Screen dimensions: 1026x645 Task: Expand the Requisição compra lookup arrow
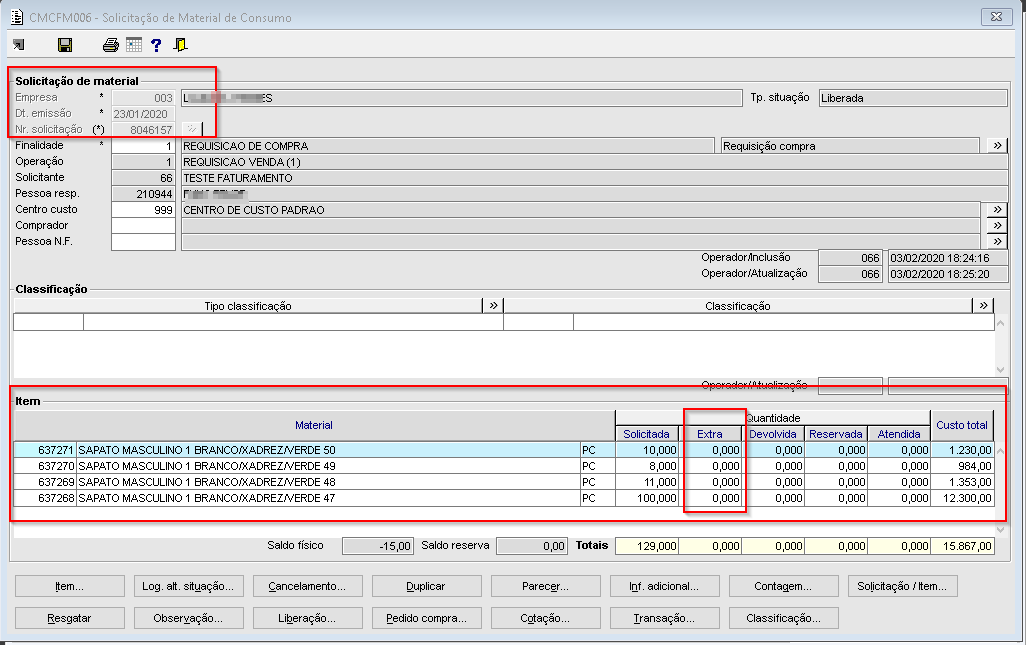[x=997, y=145]
